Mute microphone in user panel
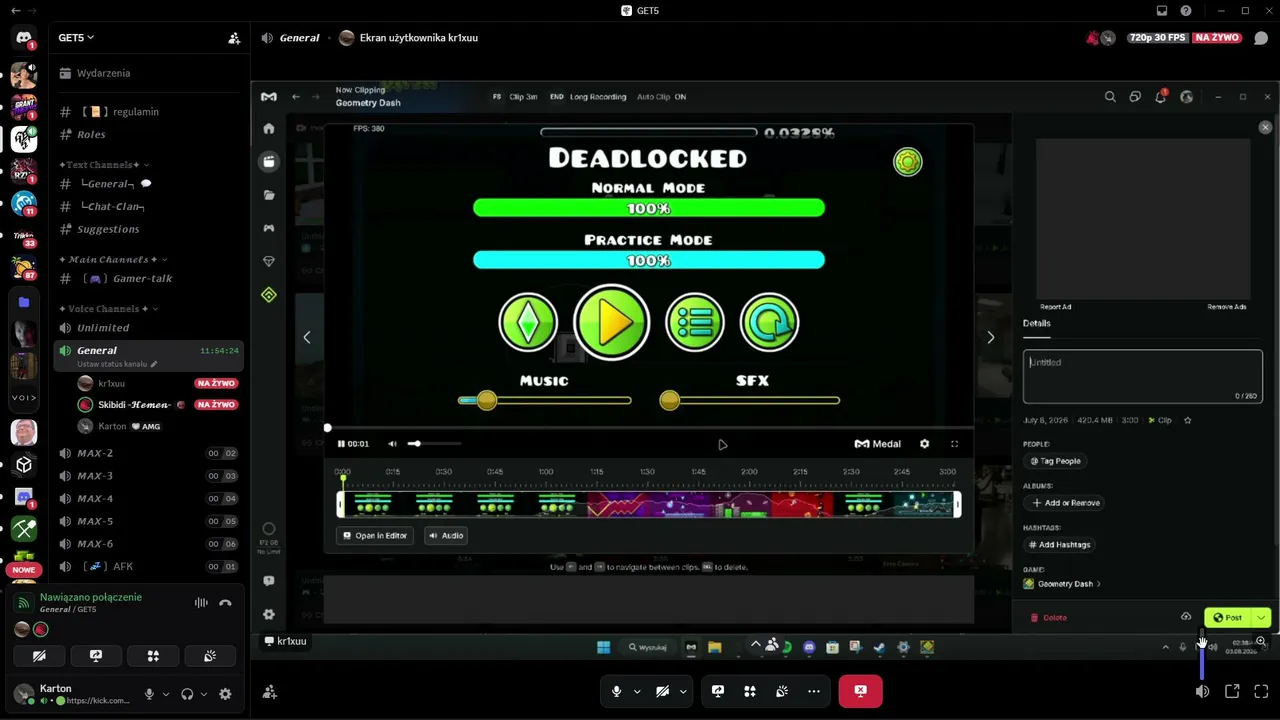 pos(149,694)
